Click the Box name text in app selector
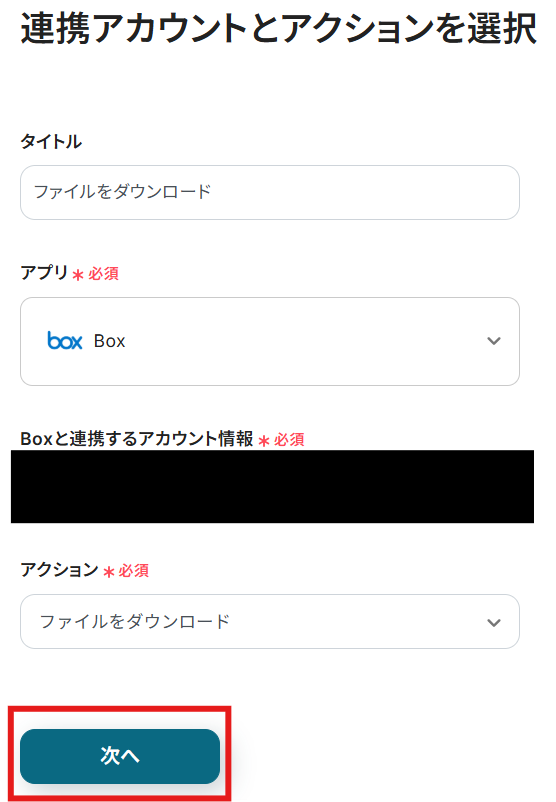The height and width of the screenshot is (802, 556). [x=109, y=341]
